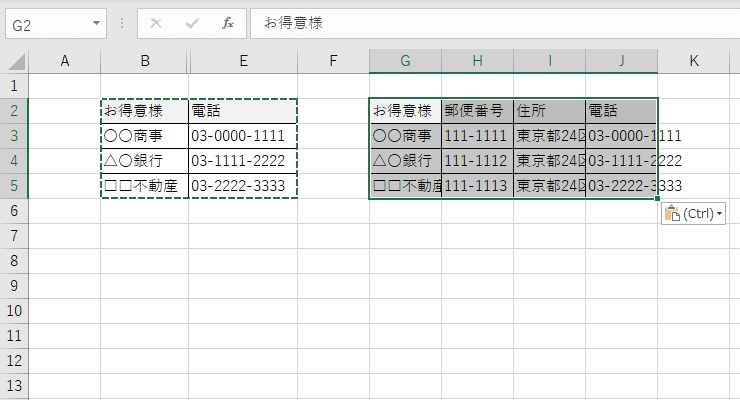Click cell G5 □□不動産 in pasted table

(x=405, y=186)
